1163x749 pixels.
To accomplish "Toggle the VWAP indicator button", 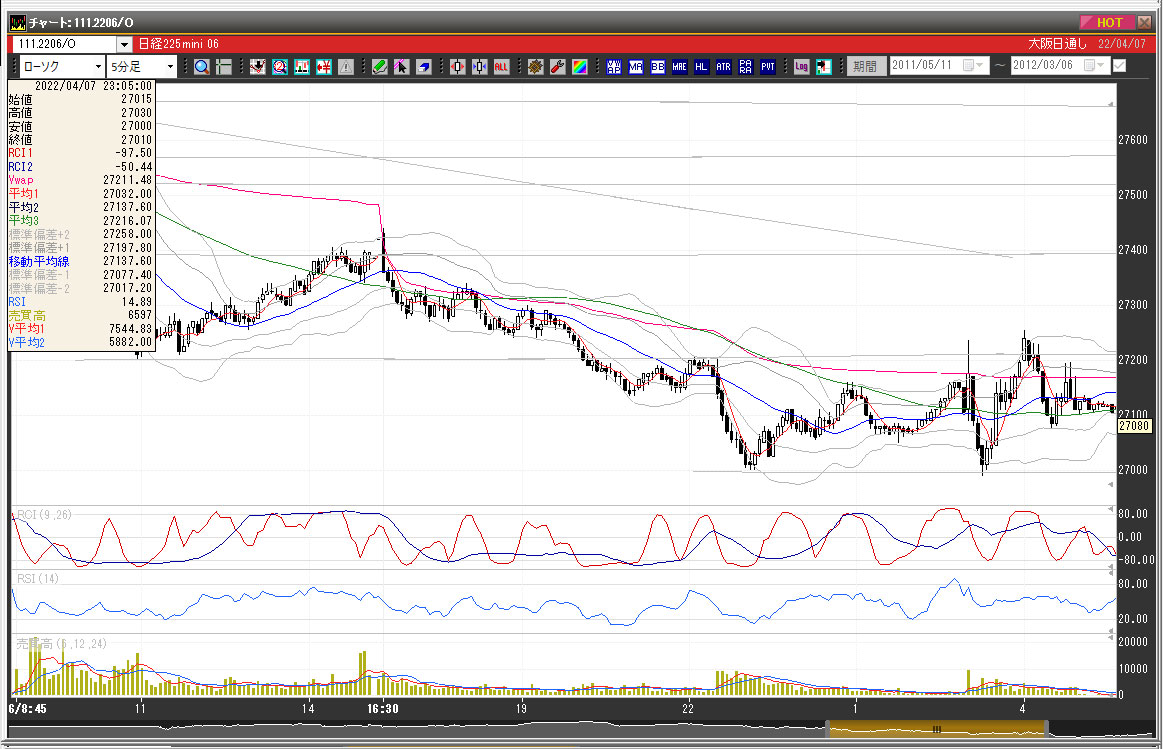I will click(613, 67).
